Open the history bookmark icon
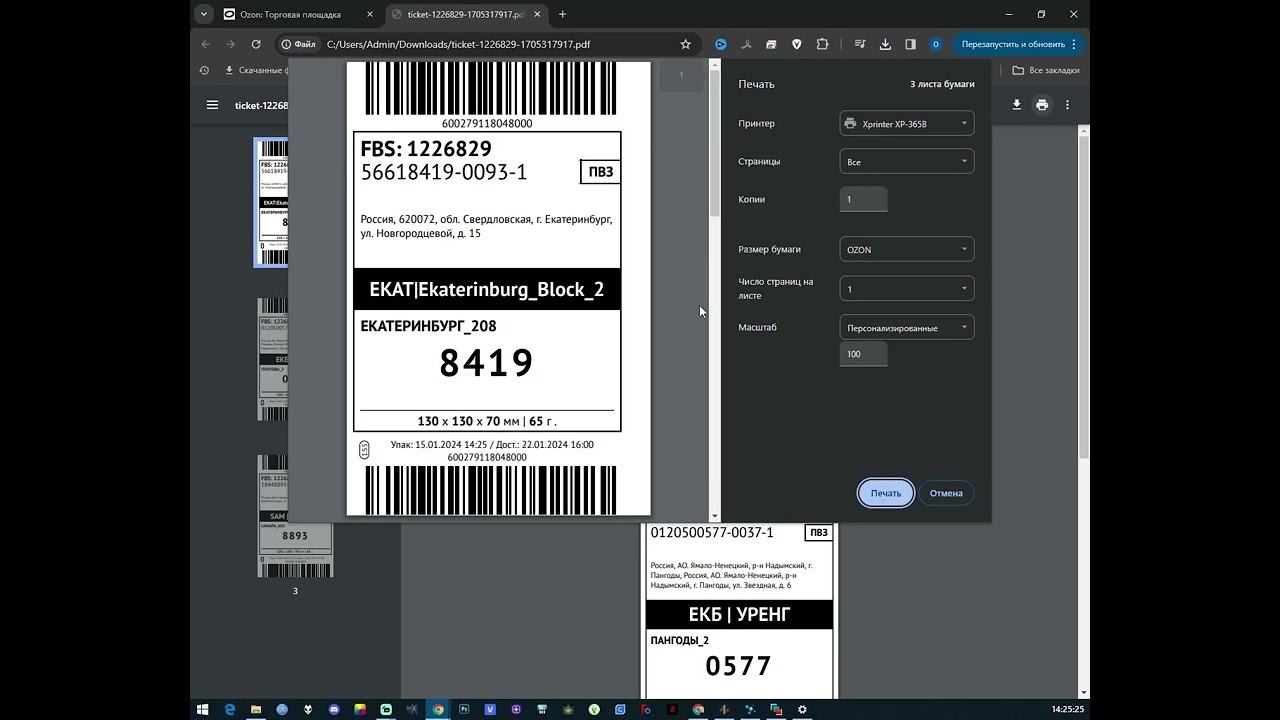 click(204, 71)
